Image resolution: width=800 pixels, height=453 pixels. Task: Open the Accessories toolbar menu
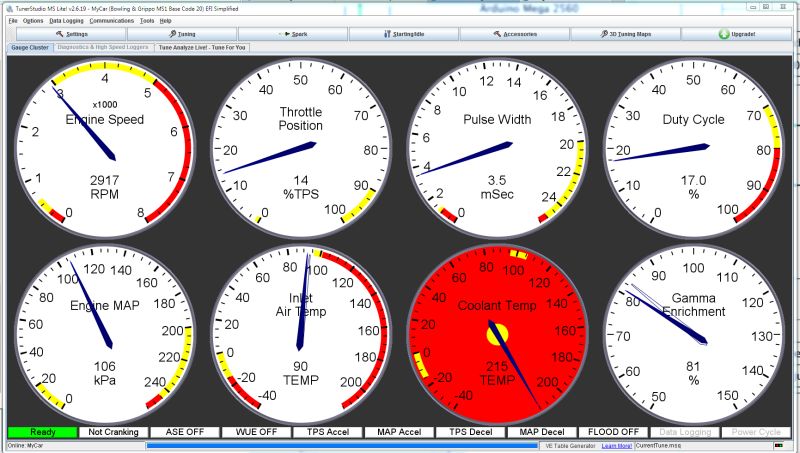(x=514, y=34)
